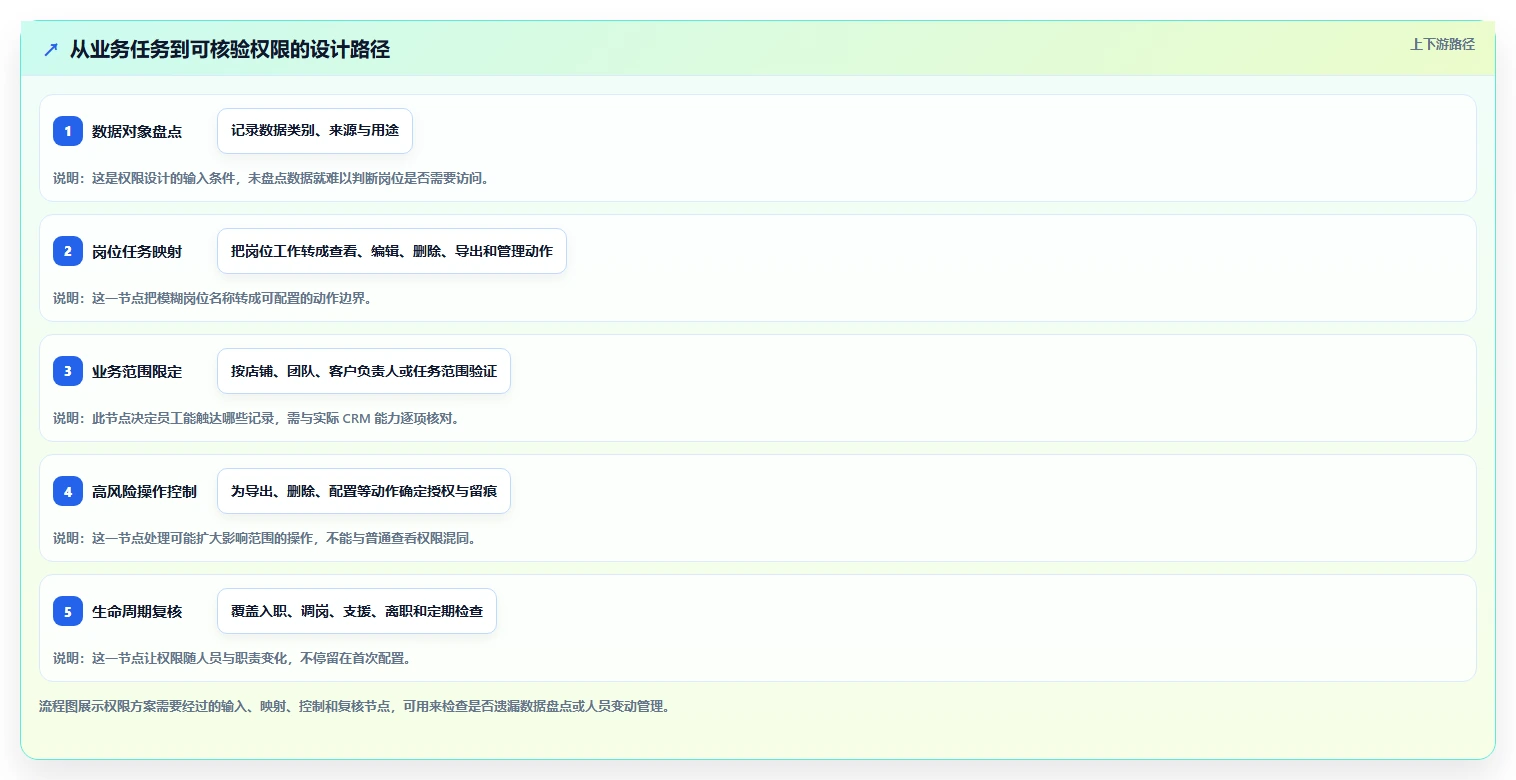Click the note about 不停留在首次配置
The image size is (1516, 780).
(232, 658)
